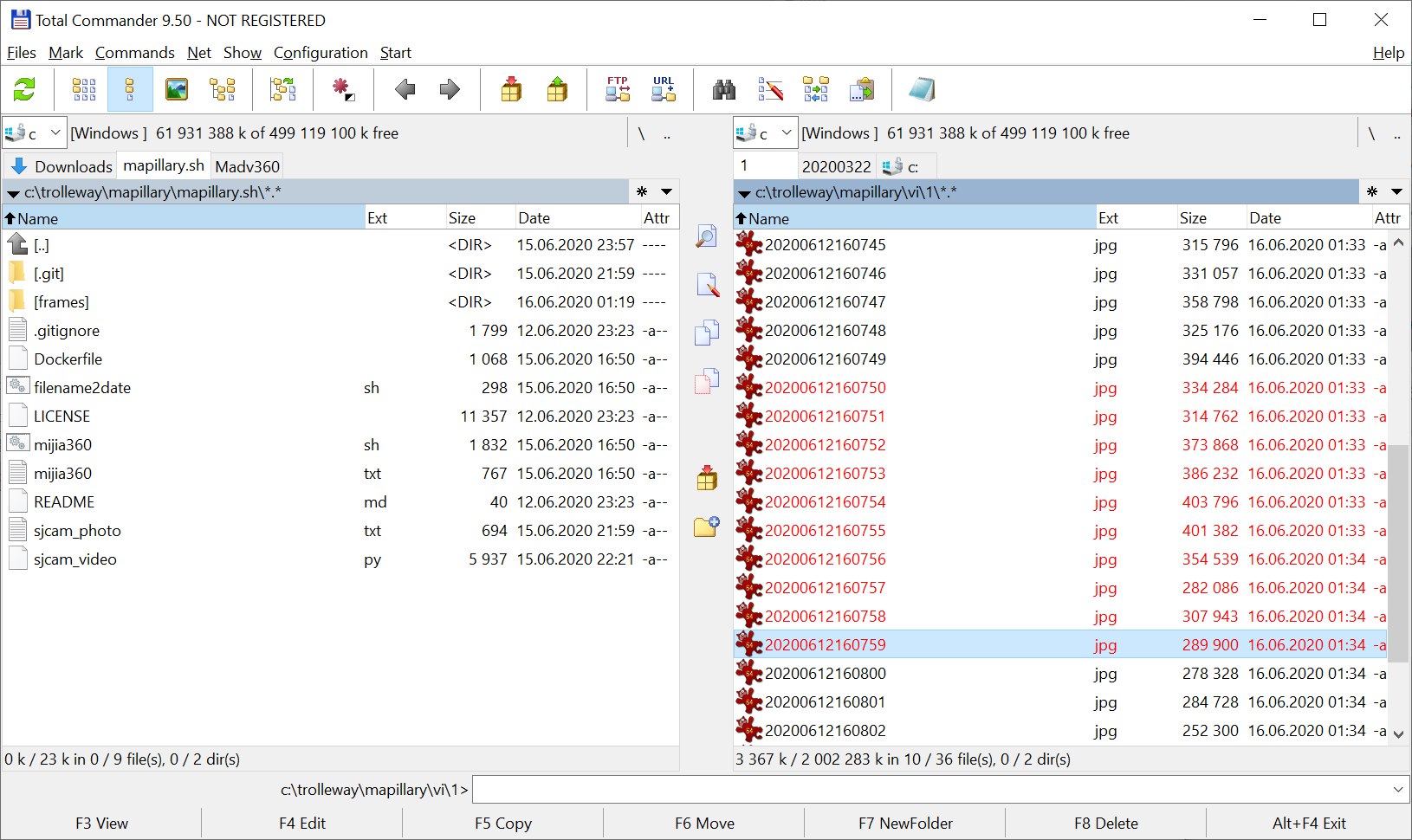1412x840 pixels.
Task: Invert selection using the red asterisk icon
Action: tap(343, 89)
